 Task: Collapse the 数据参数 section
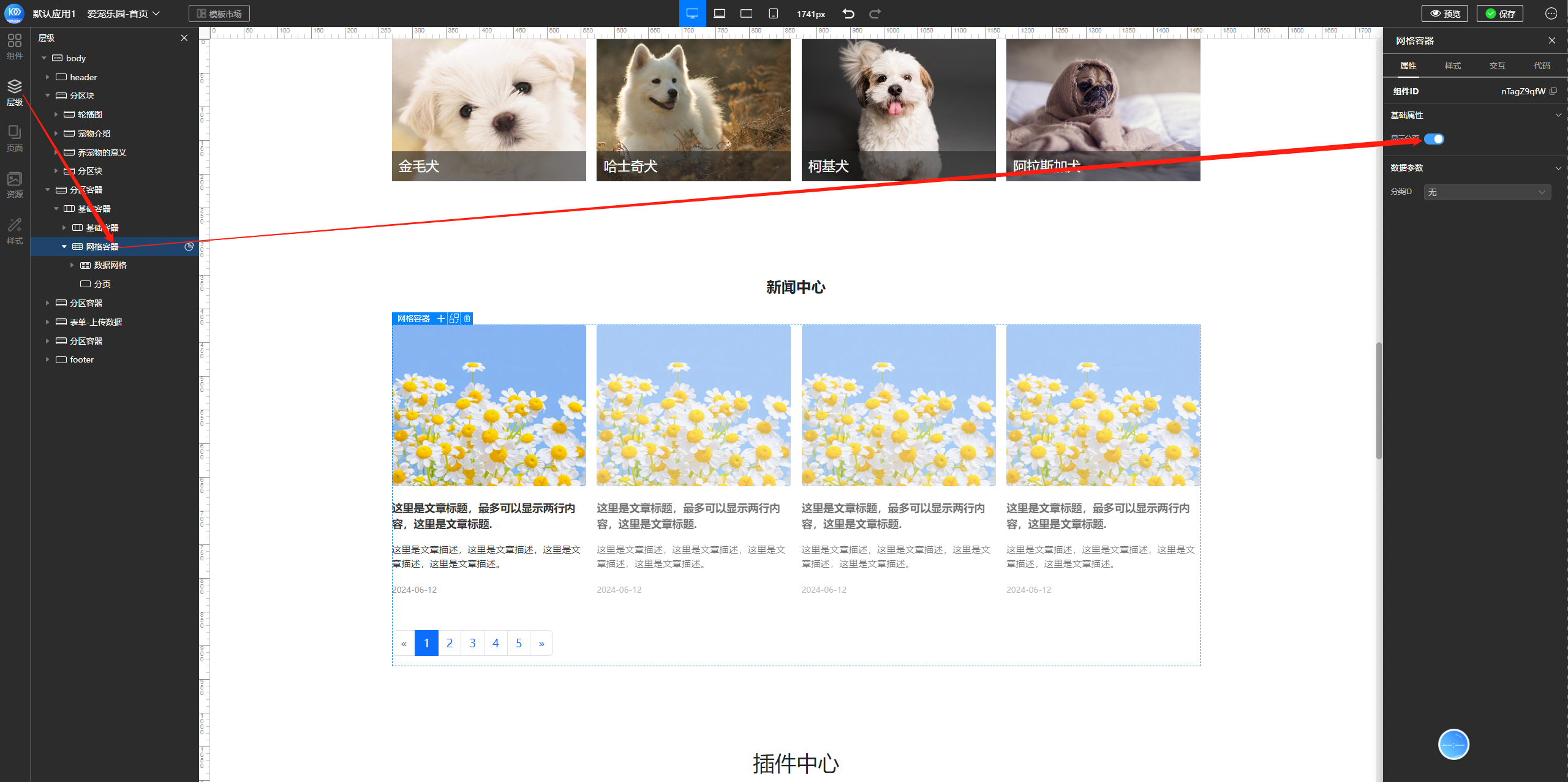(1558, 168)
